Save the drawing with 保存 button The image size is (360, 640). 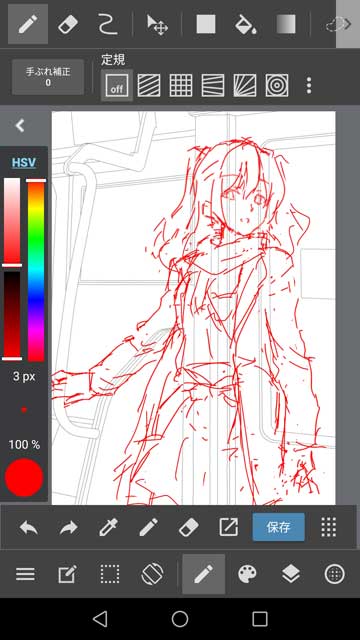coord(278,527)
